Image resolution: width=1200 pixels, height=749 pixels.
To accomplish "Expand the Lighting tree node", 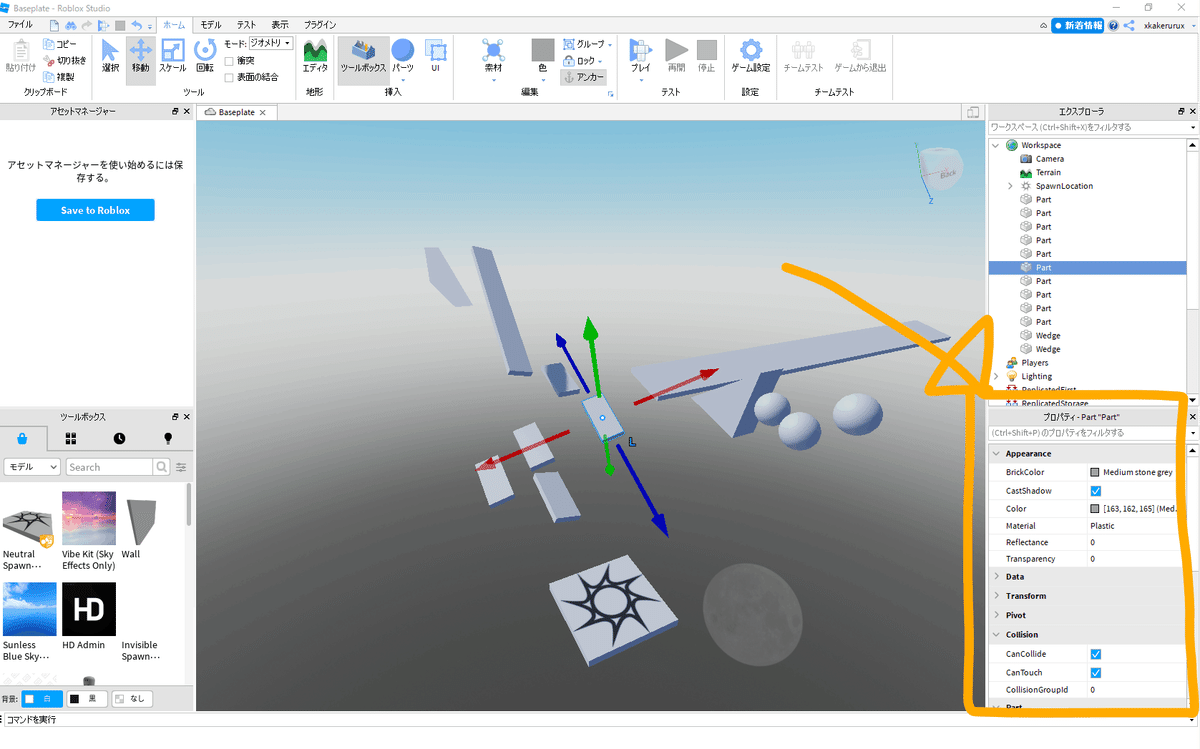I will (996, 376).
